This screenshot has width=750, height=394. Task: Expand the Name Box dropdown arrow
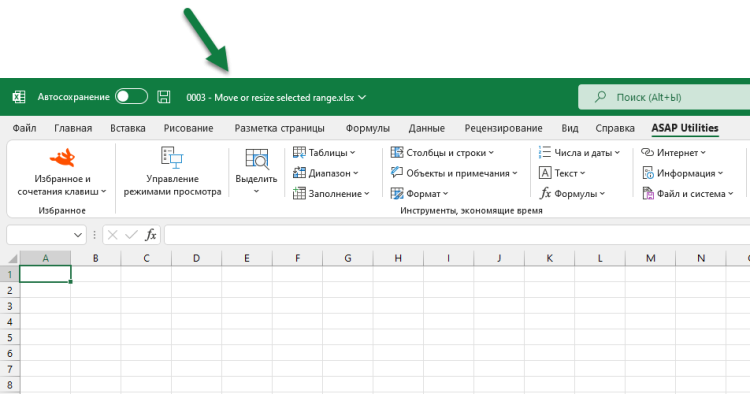click(77, 235)
